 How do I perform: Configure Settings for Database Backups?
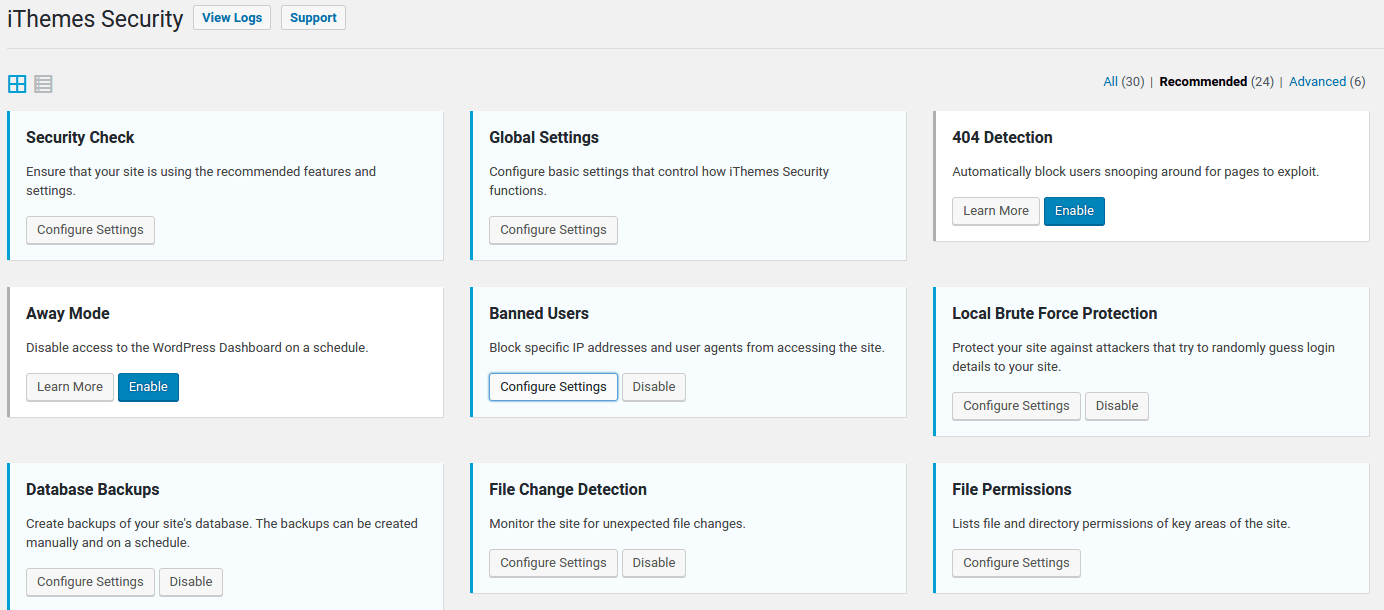click(x=90, y=582)
